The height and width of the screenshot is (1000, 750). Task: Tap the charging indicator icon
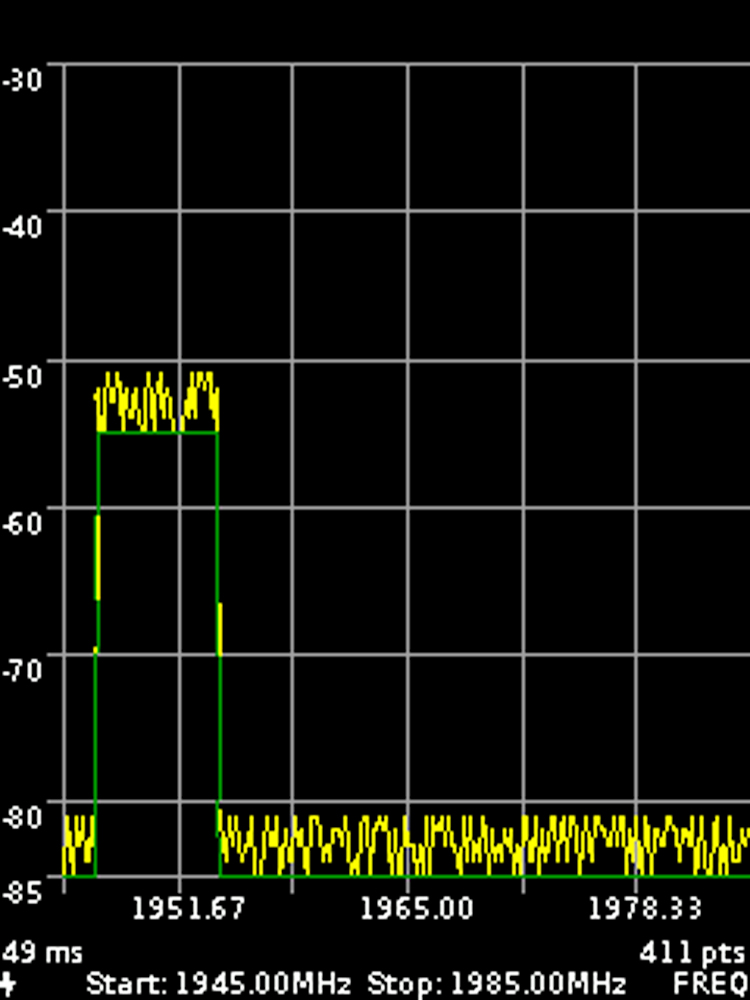point(8,983)
